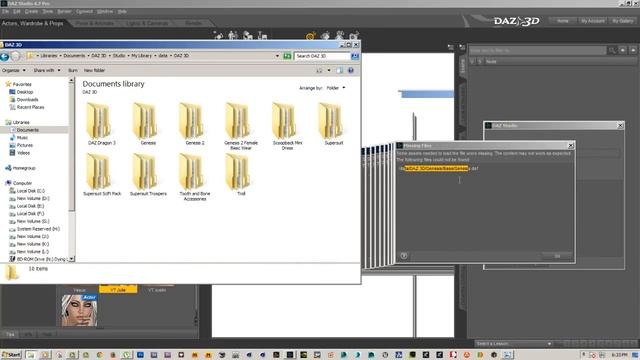Click the Libraries node in navigation pane
The width and height of the screenshot is (640, 360).
tap(21, 122)
